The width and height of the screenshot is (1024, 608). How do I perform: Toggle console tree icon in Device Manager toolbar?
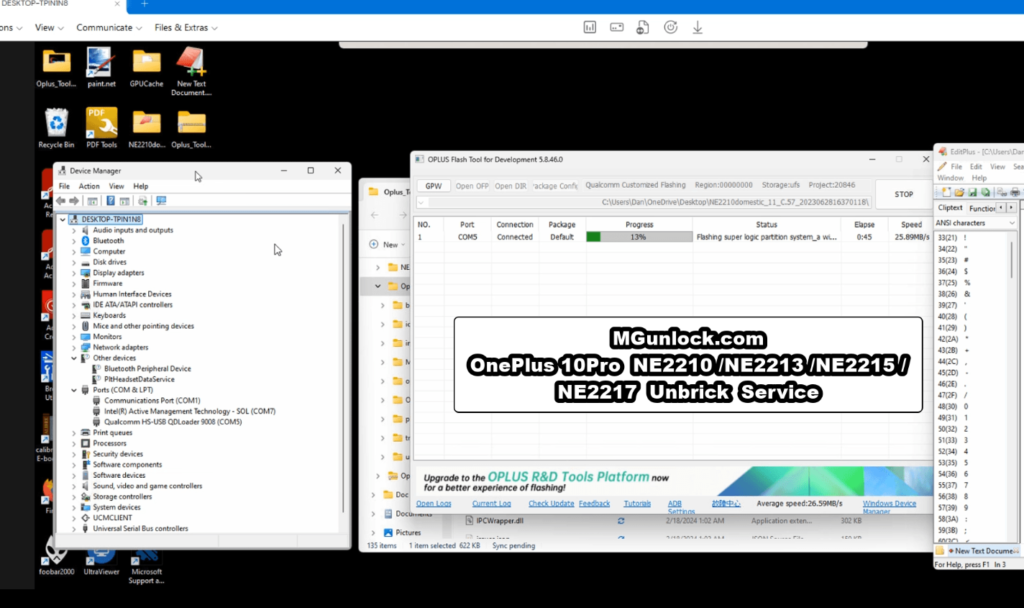[x=93, y=201]
